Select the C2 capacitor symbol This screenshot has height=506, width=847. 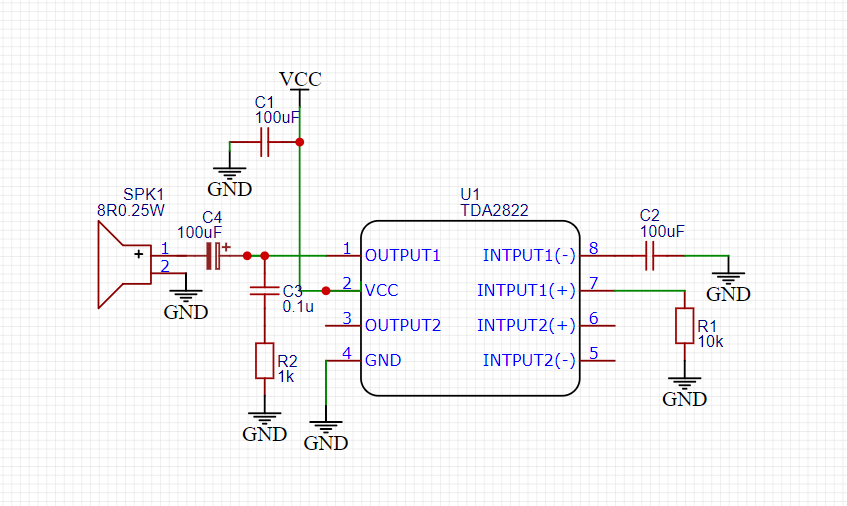tap(650, 256)
